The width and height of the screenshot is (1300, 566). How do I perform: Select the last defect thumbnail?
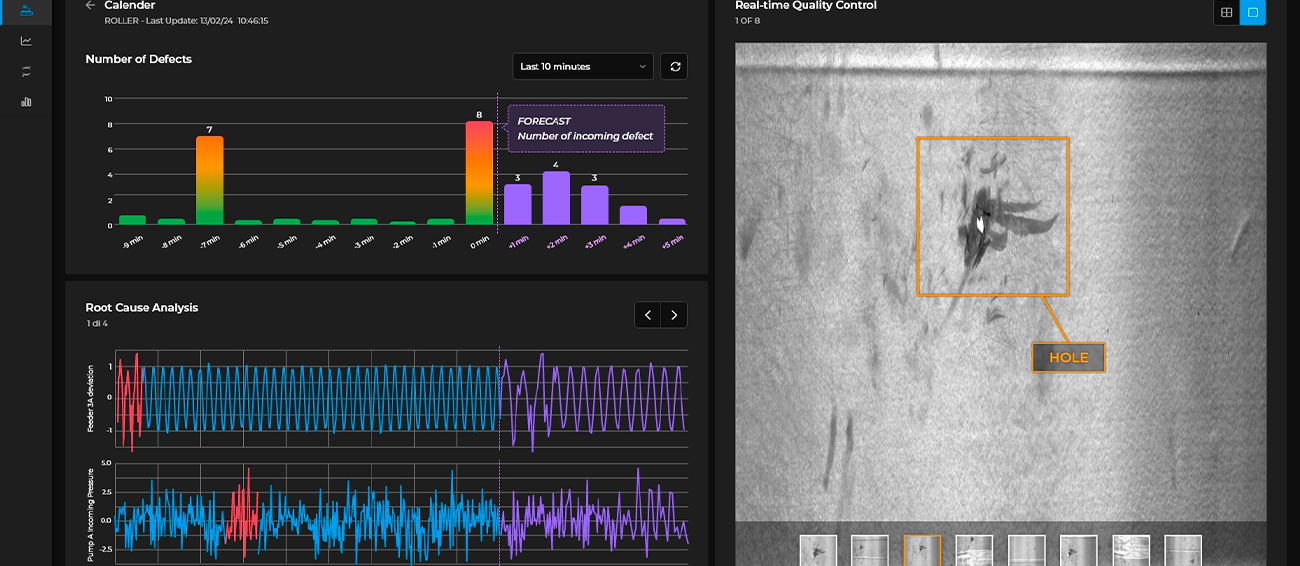click(x=1183, y=551)
